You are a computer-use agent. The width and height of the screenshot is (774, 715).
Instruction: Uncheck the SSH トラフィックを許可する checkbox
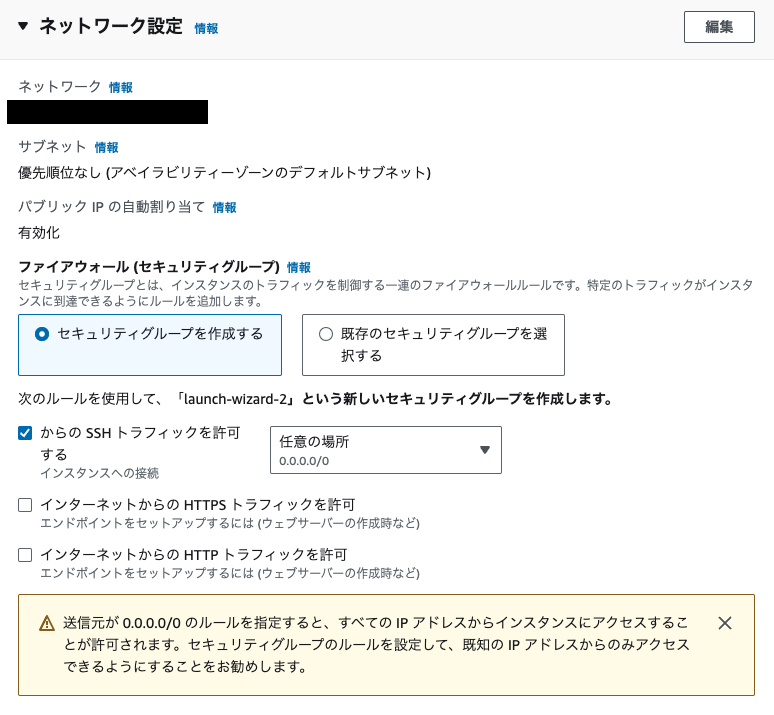click(26, 433)
